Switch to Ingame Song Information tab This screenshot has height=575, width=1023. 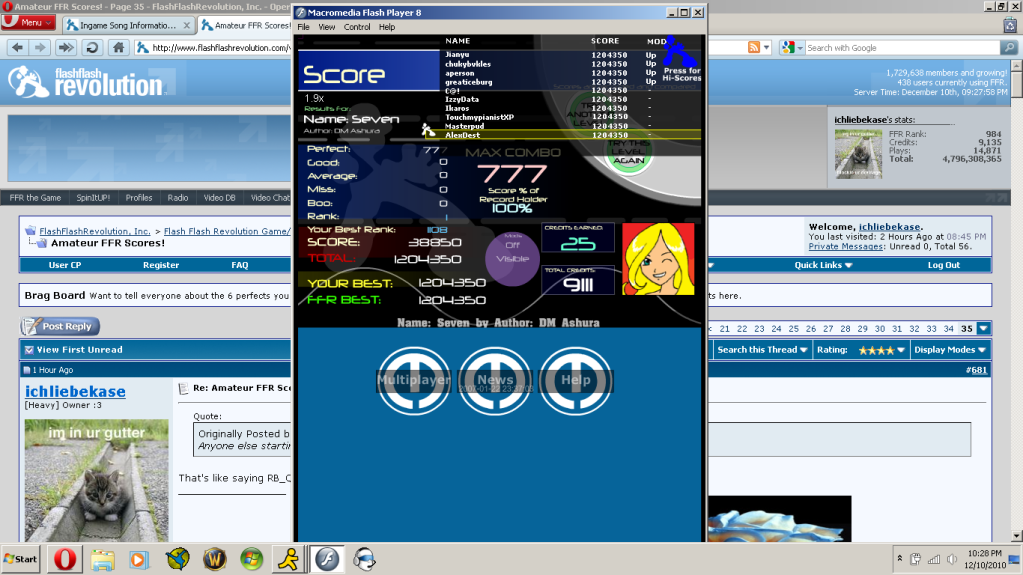(126, 23)
